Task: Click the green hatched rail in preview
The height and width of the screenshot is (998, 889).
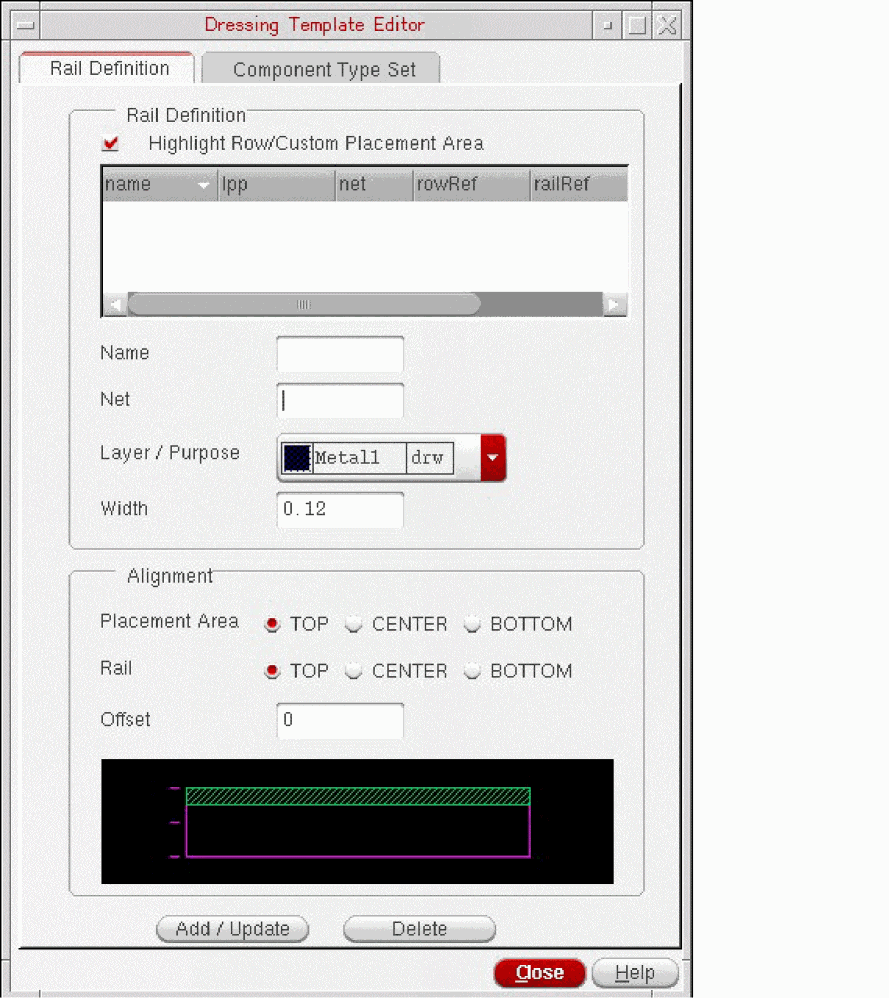Action: 358,796
